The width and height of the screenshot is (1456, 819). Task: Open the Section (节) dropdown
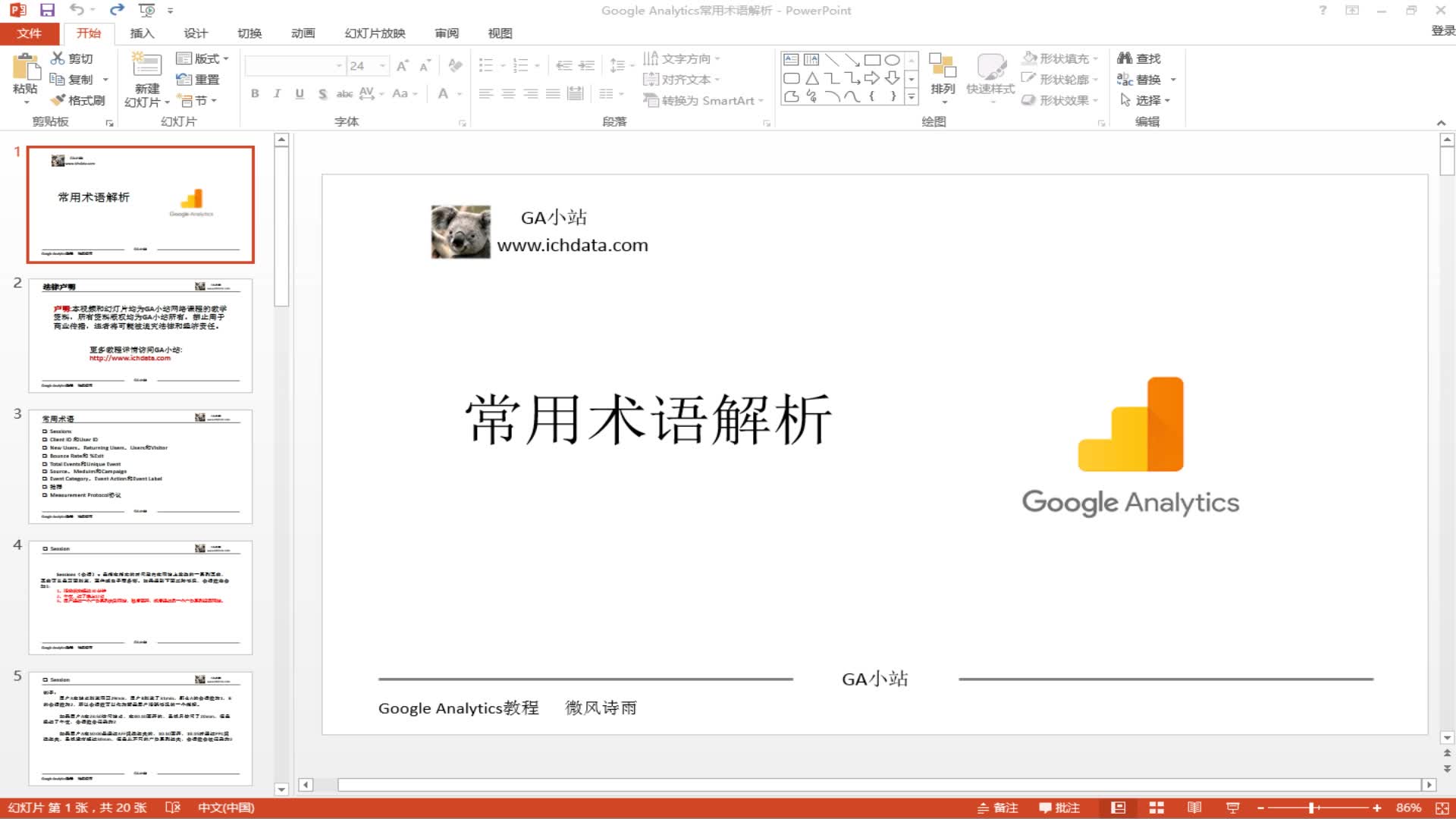pyautogui.click(x=197, y=100)
